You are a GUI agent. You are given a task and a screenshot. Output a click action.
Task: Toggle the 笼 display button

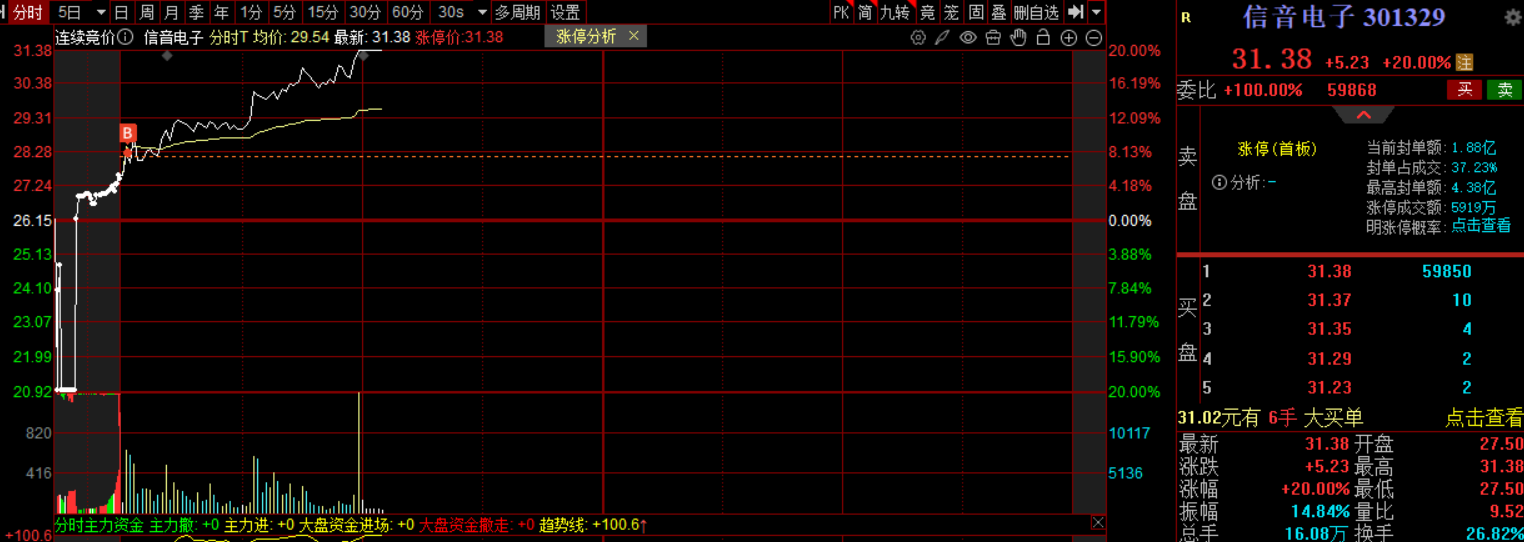click(951, 12)
